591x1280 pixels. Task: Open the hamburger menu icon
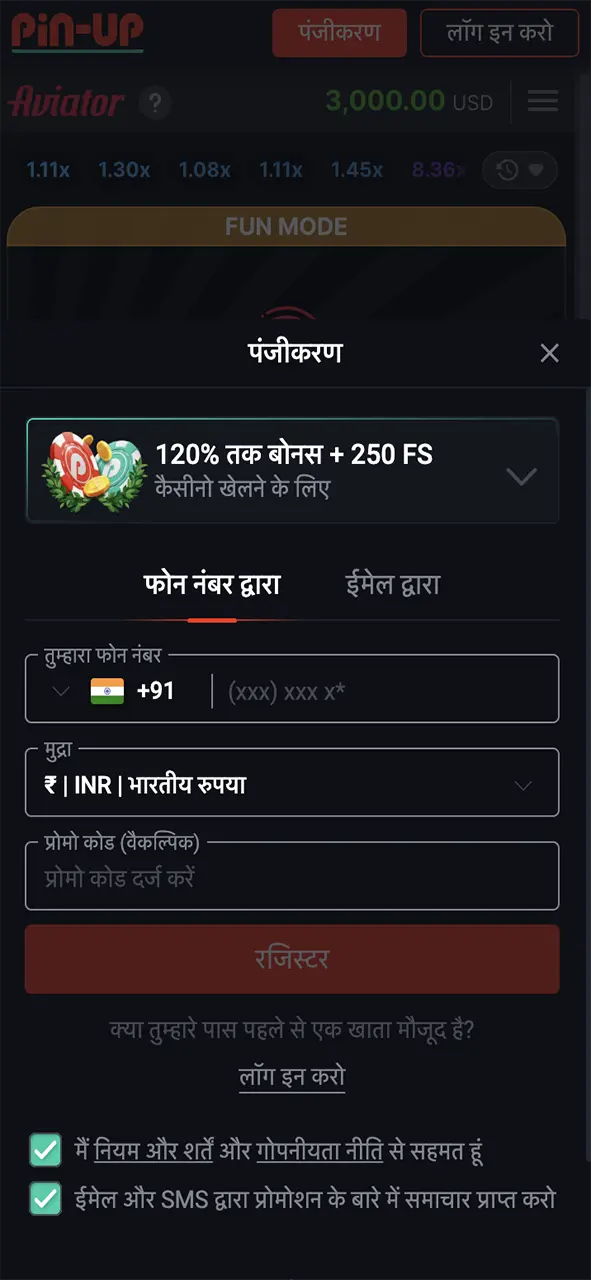coord(543,101)
